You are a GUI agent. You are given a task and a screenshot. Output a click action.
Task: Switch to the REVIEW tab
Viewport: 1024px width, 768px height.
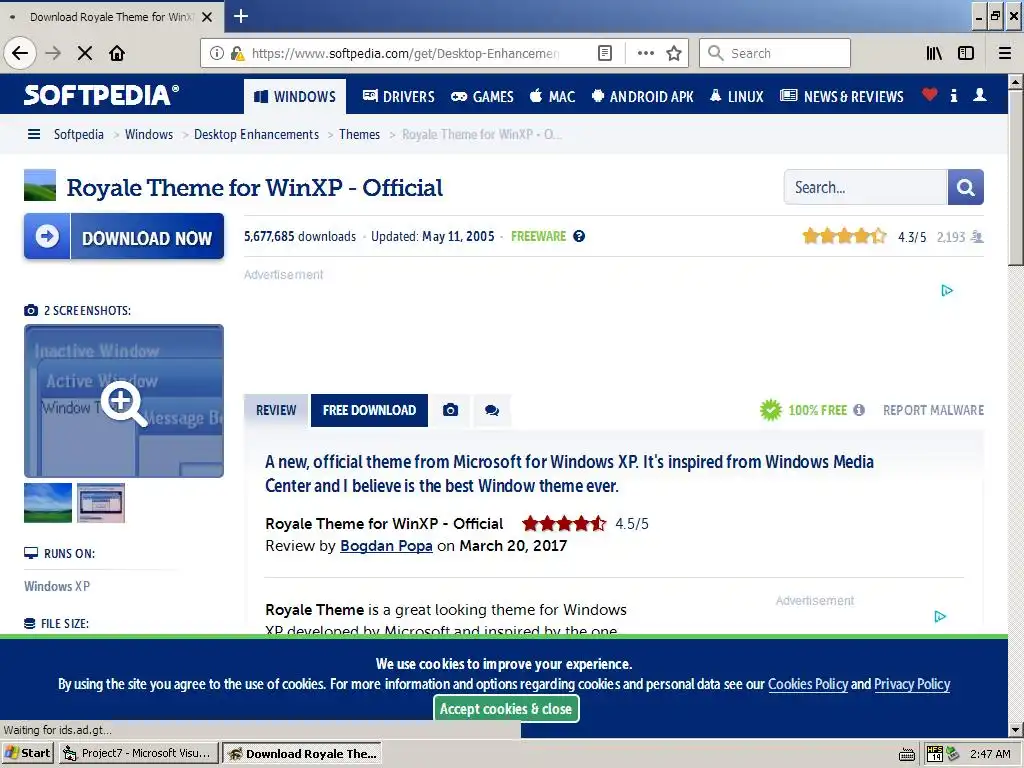click(x=276, y=410)
